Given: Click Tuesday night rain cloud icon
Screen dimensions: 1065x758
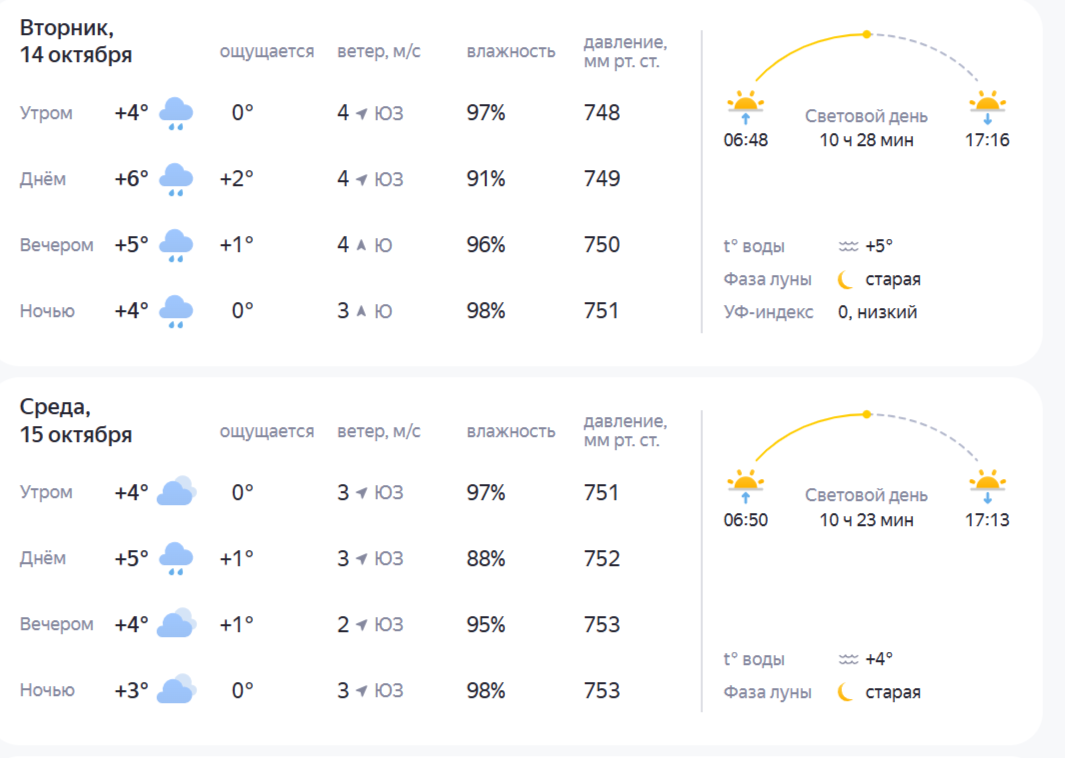Looking at the screenshot, I should [x=176, y=312].
